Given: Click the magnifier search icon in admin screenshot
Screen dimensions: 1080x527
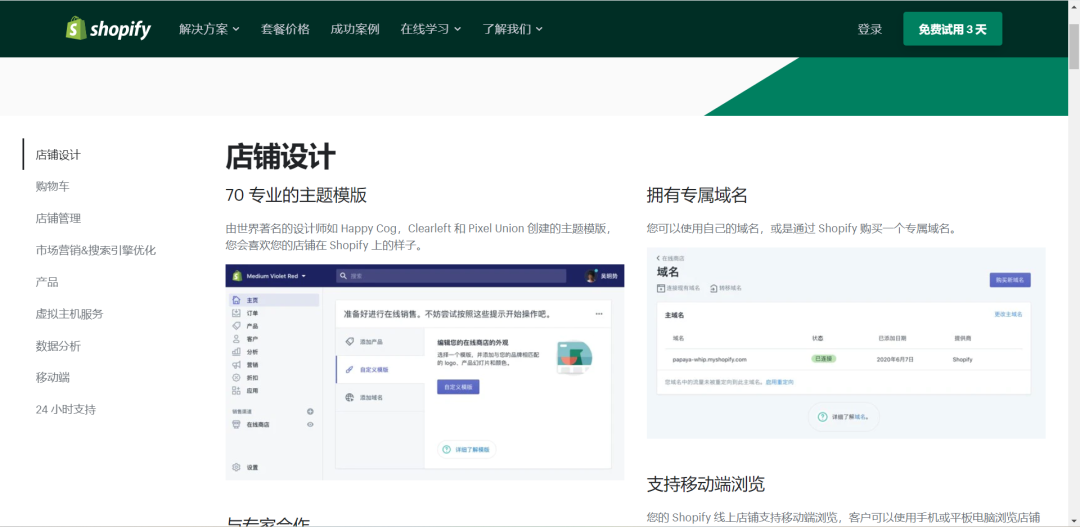Looking at the screenshot, I should pyautogui.click(x=343, y=276).
